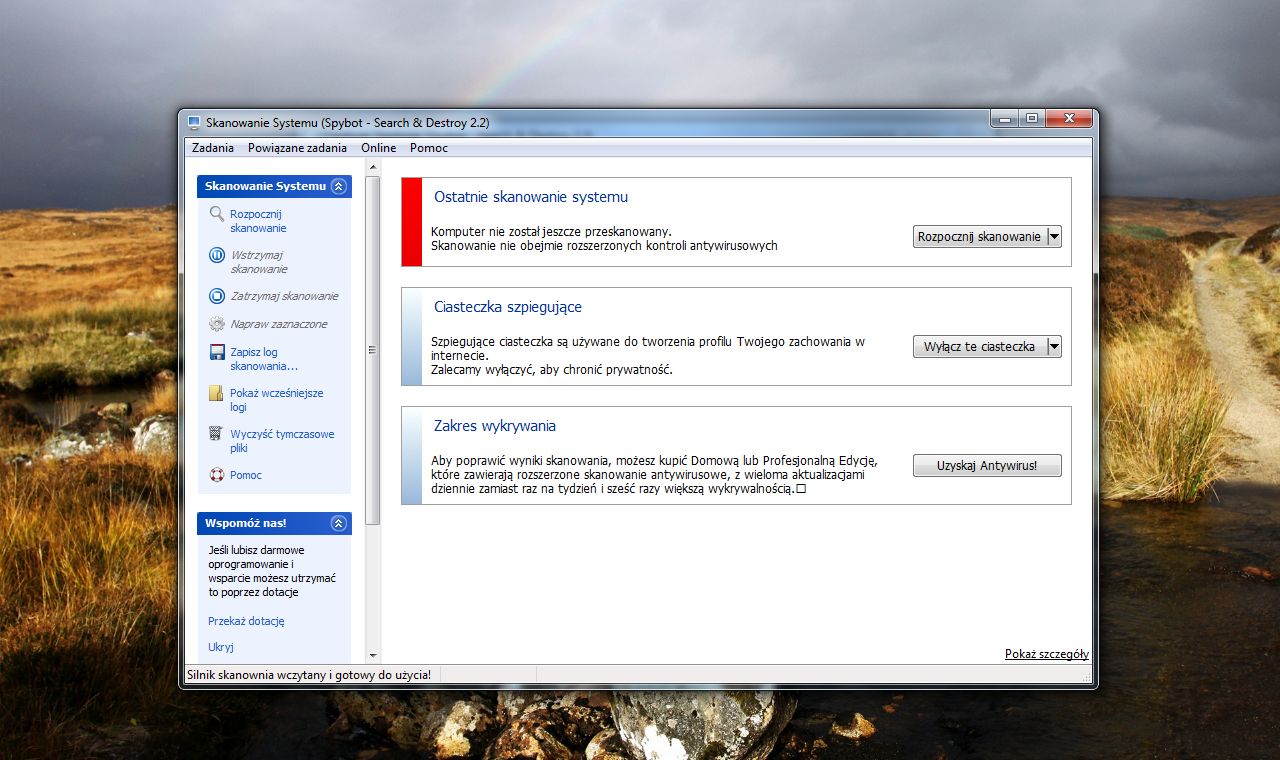
Task: Collapse the Skanowanie Systemu sidebar panel
Action: coord(338,186)
